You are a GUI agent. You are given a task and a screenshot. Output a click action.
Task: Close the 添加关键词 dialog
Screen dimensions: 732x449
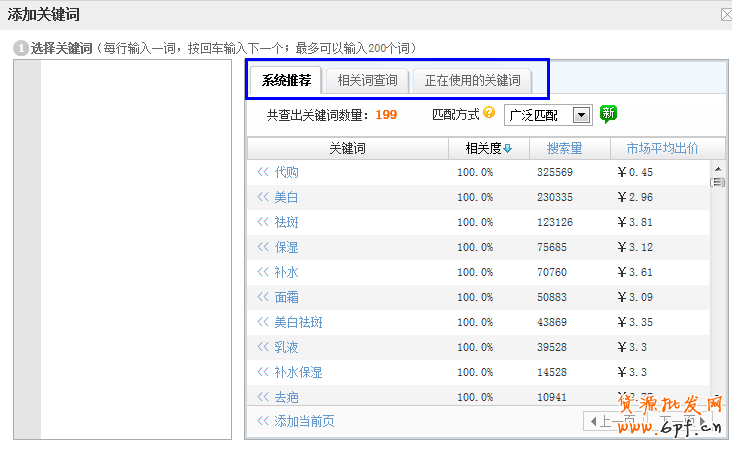(x=726, y=14)
